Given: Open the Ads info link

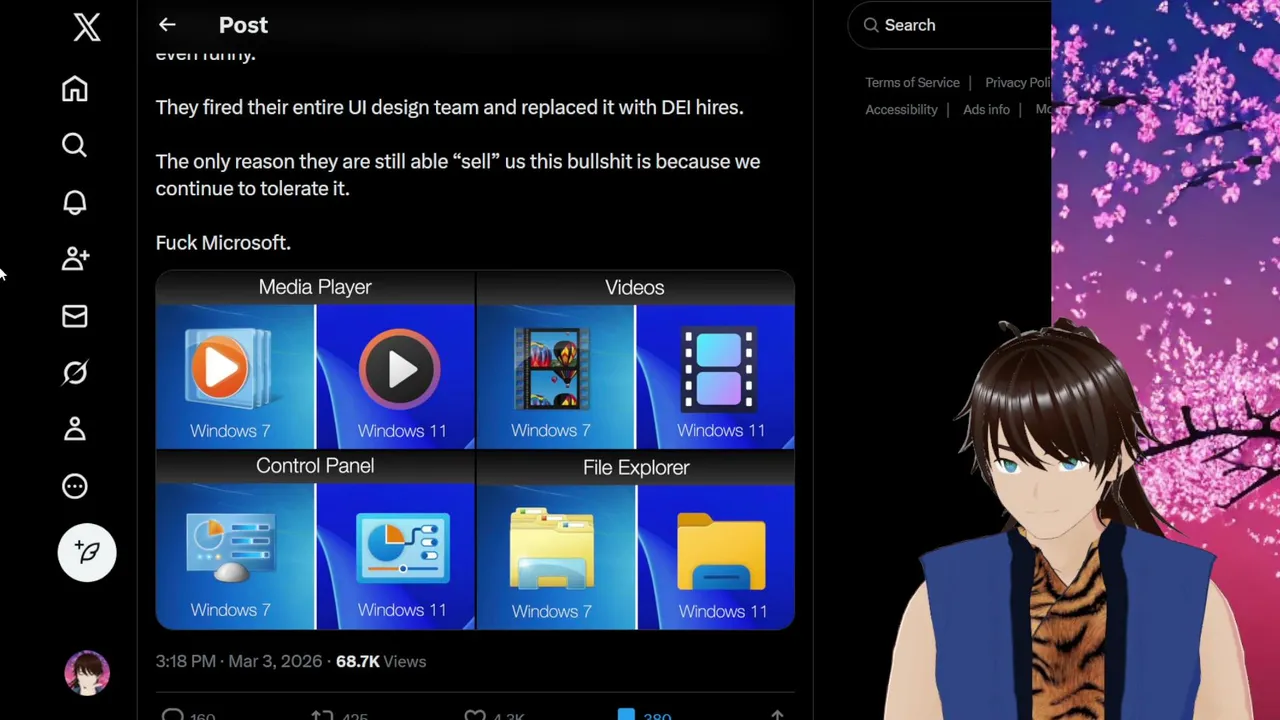Looking at the screenshot, I should (986, 110).
